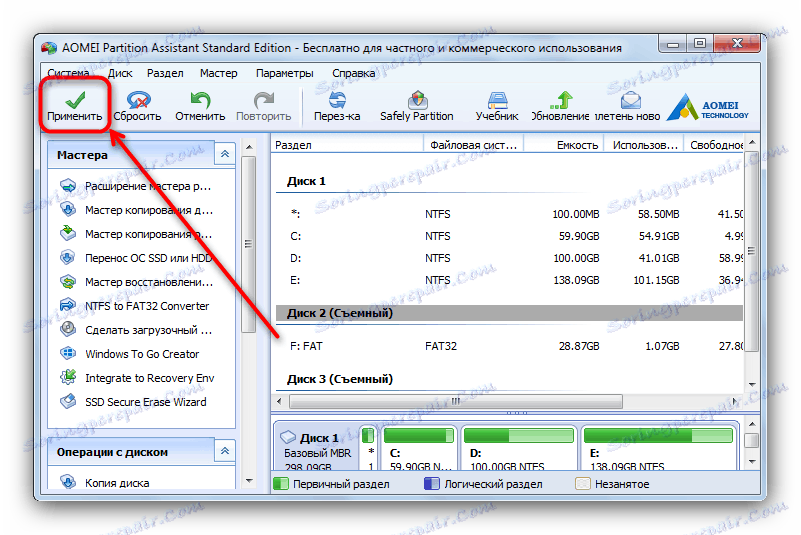Click left sidebar scroll-down arrow
Image resolution: width=801 pixels, height=535 pixels.
[x=249, y=481]
